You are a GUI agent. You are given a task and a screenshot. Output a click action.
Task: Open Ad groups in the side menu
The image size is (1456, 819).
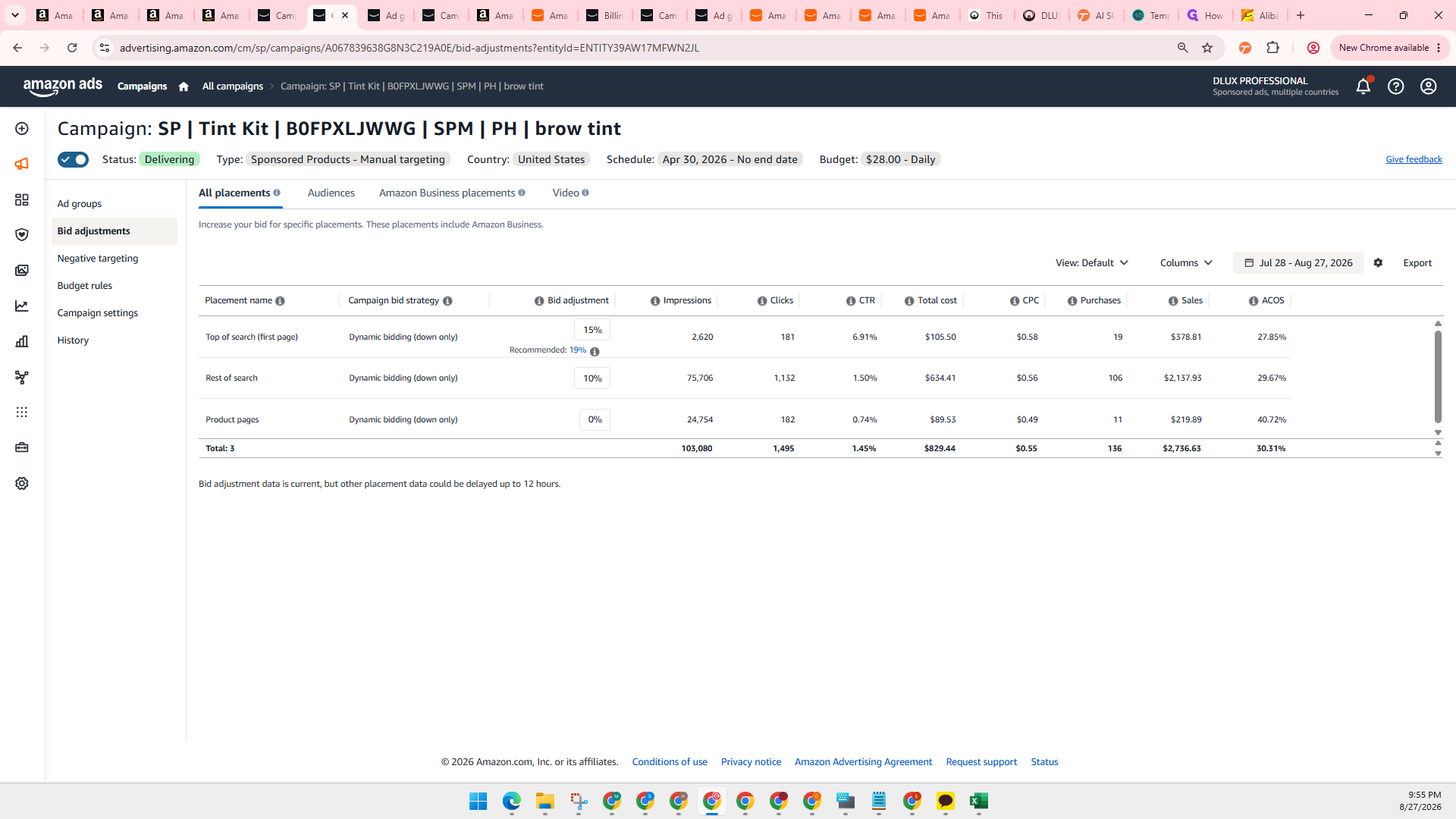pos(80,204)
